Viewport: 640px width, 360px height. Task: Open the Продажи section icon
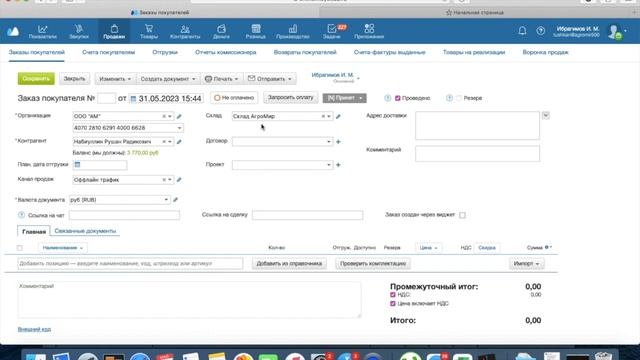pyautogui.click(x=114, y=31)
